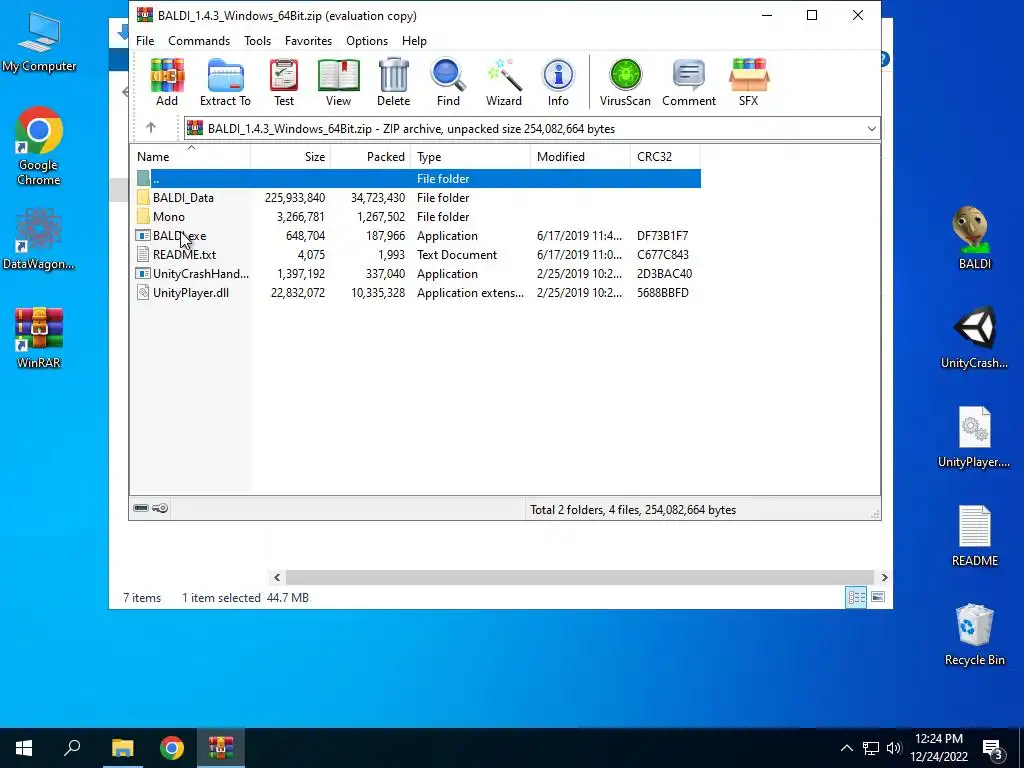
Task: Sort by the Name column header
Action: pyautogui.click(x=191, y=157)
